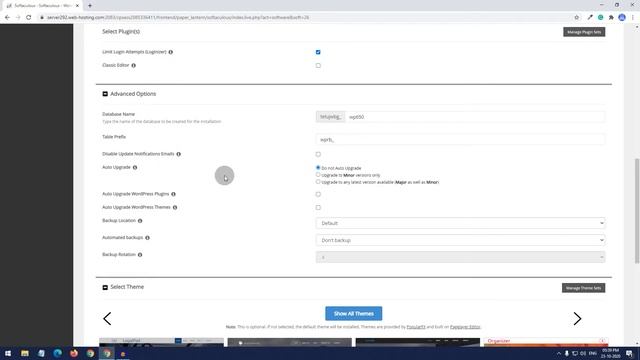Select the Organizer theme thumbnail
The image size is (640, 360).
click(546, 342)
